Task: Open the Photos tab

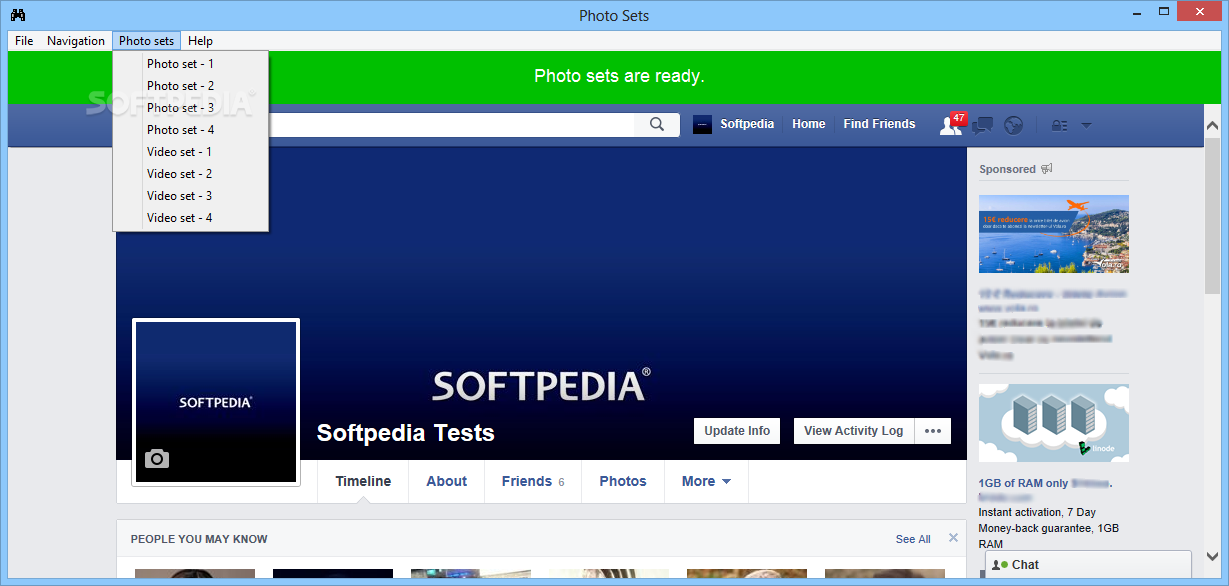Action: click(623, 481)
